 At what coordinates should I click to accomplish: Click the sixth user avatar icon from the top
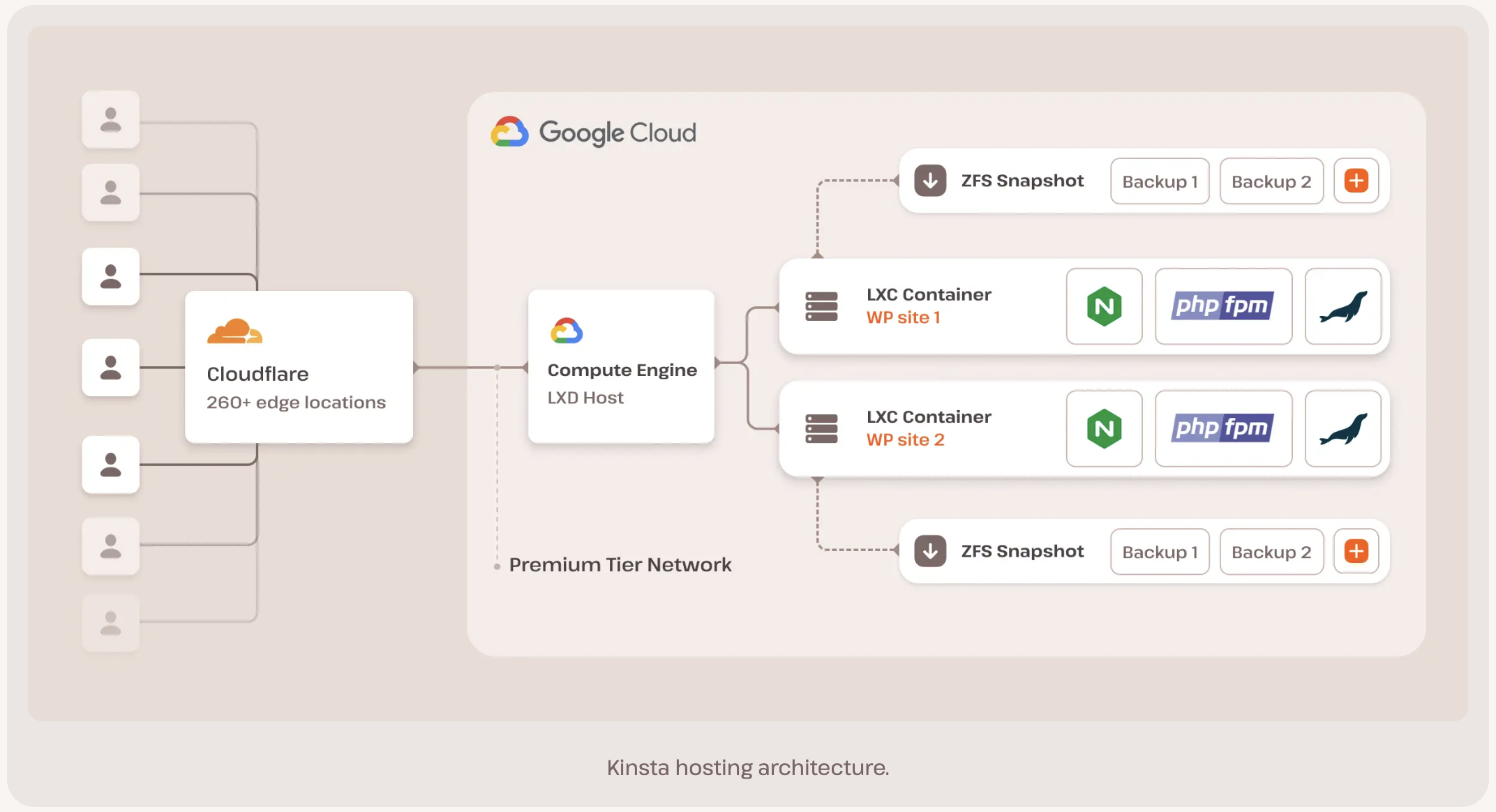tap(111, 546)
